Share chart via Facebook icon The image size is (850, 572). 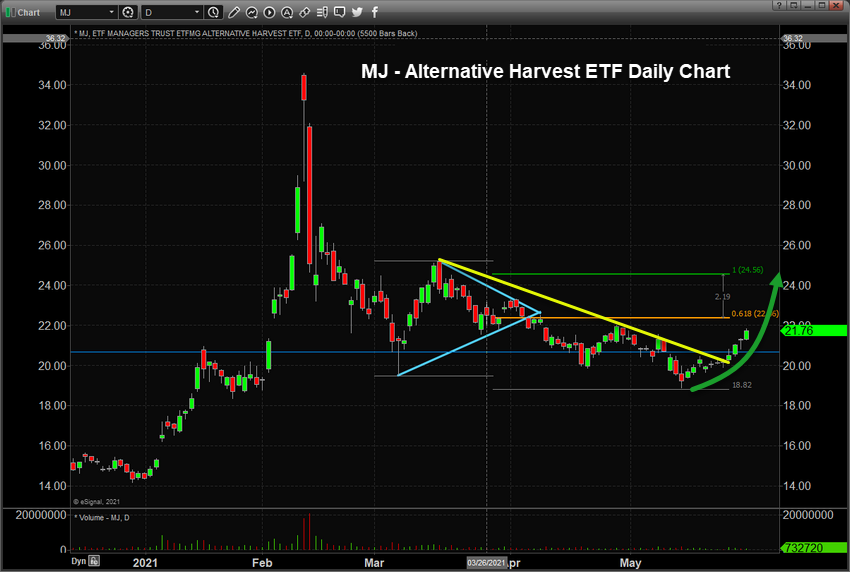click(375, 12)
